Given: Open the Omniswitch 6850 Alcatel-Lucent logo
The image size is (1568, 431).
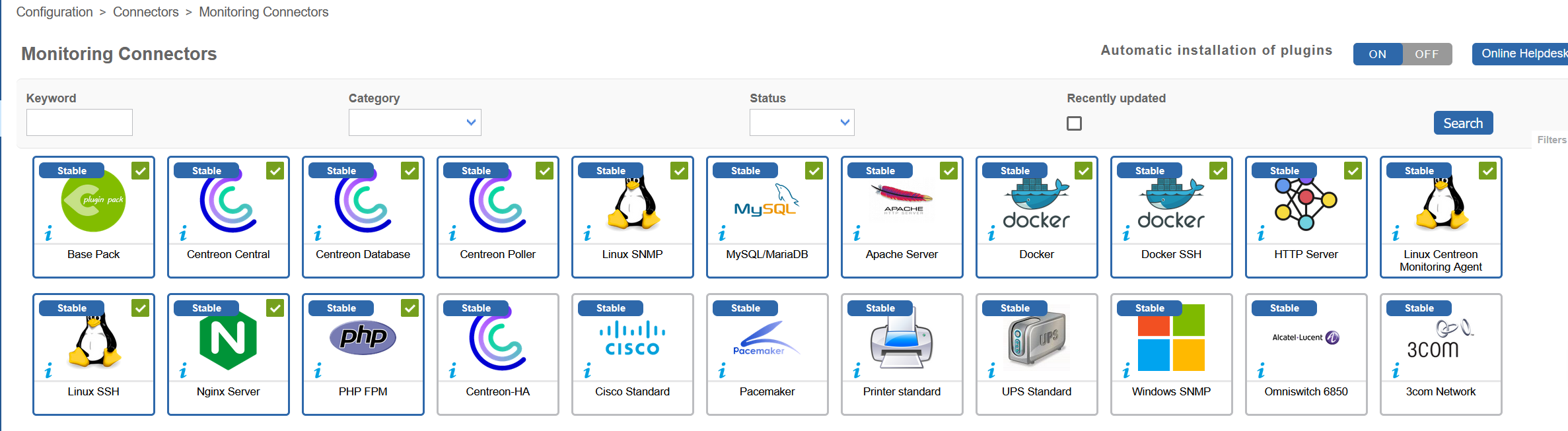Looking at the screenshot, I should [1306, 337].
